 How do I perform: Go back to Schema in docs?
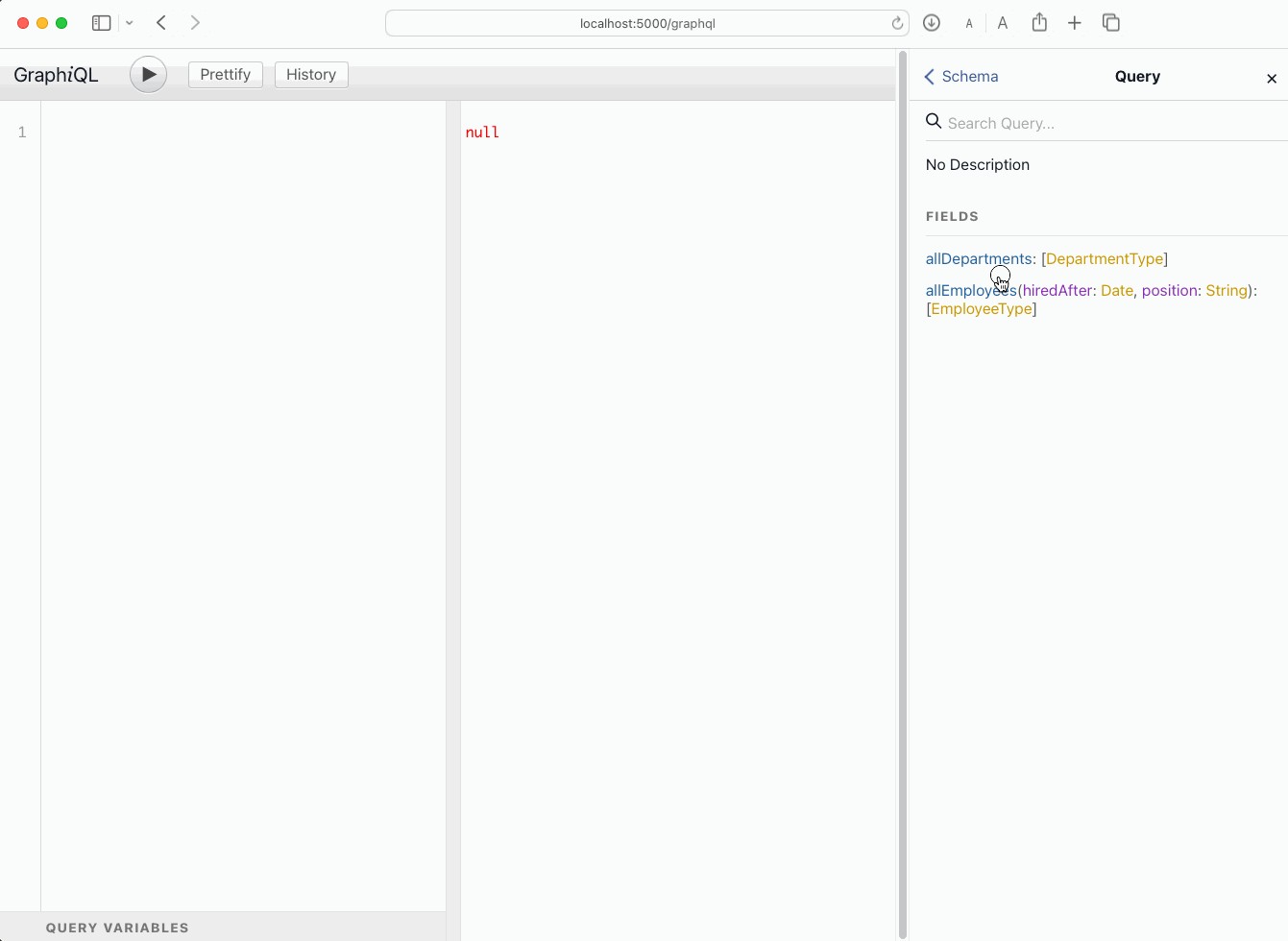tap(960, 77)
